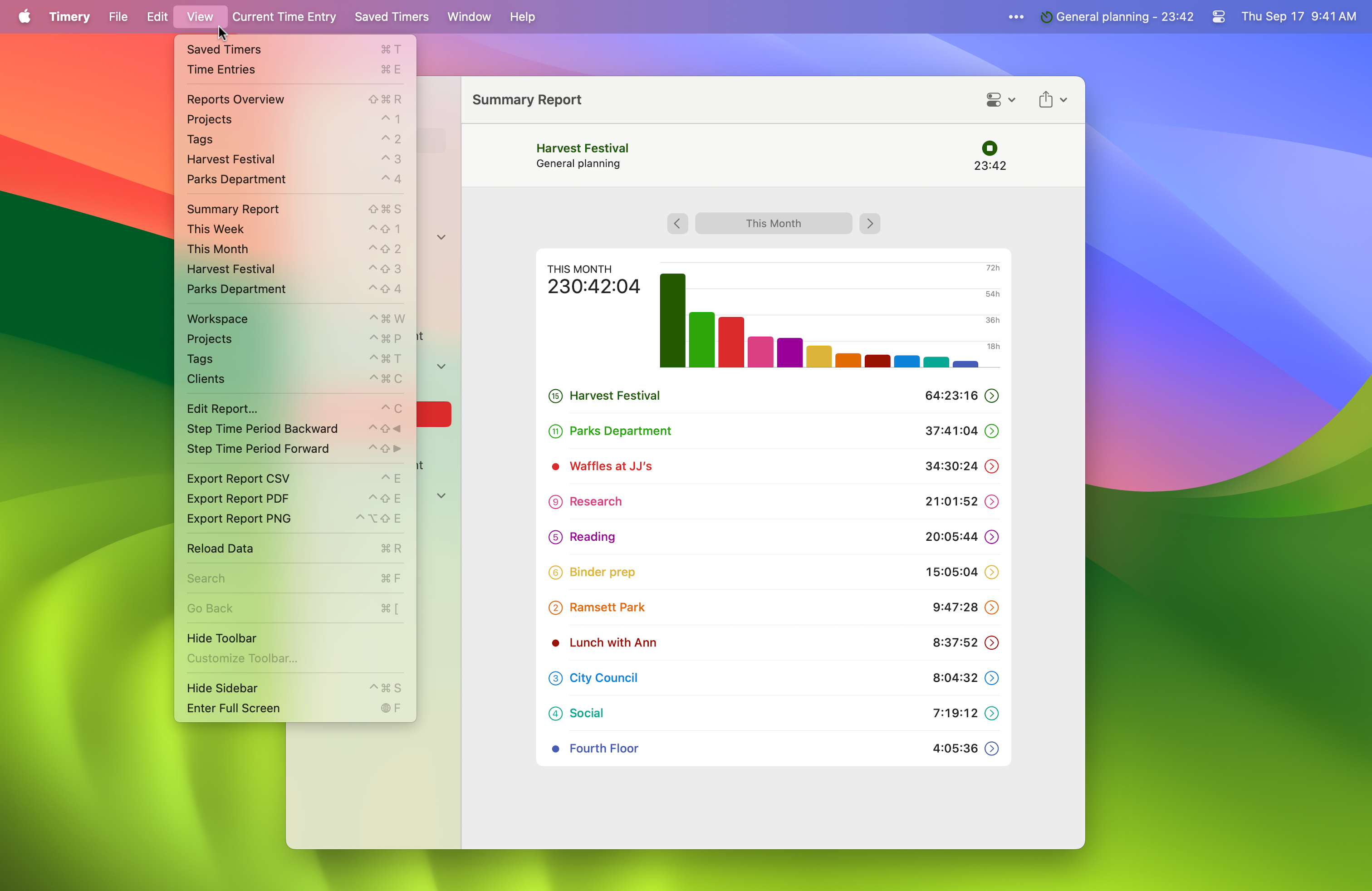
Task: Open the Parks Department project link
Action: [620, 431]
